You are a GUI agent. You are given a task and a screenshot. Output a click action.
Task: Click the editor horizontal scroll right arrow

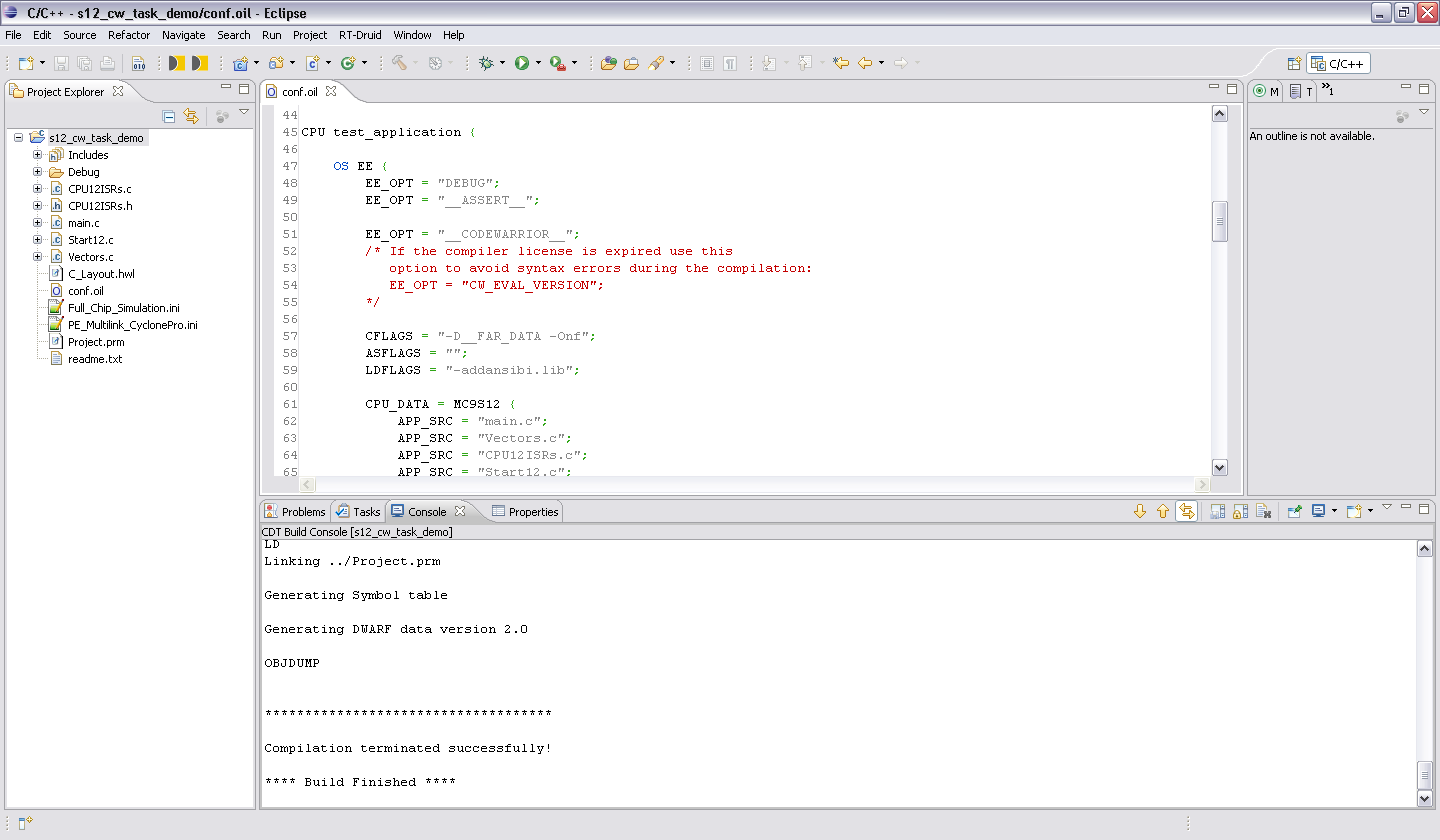point(1203,484)
